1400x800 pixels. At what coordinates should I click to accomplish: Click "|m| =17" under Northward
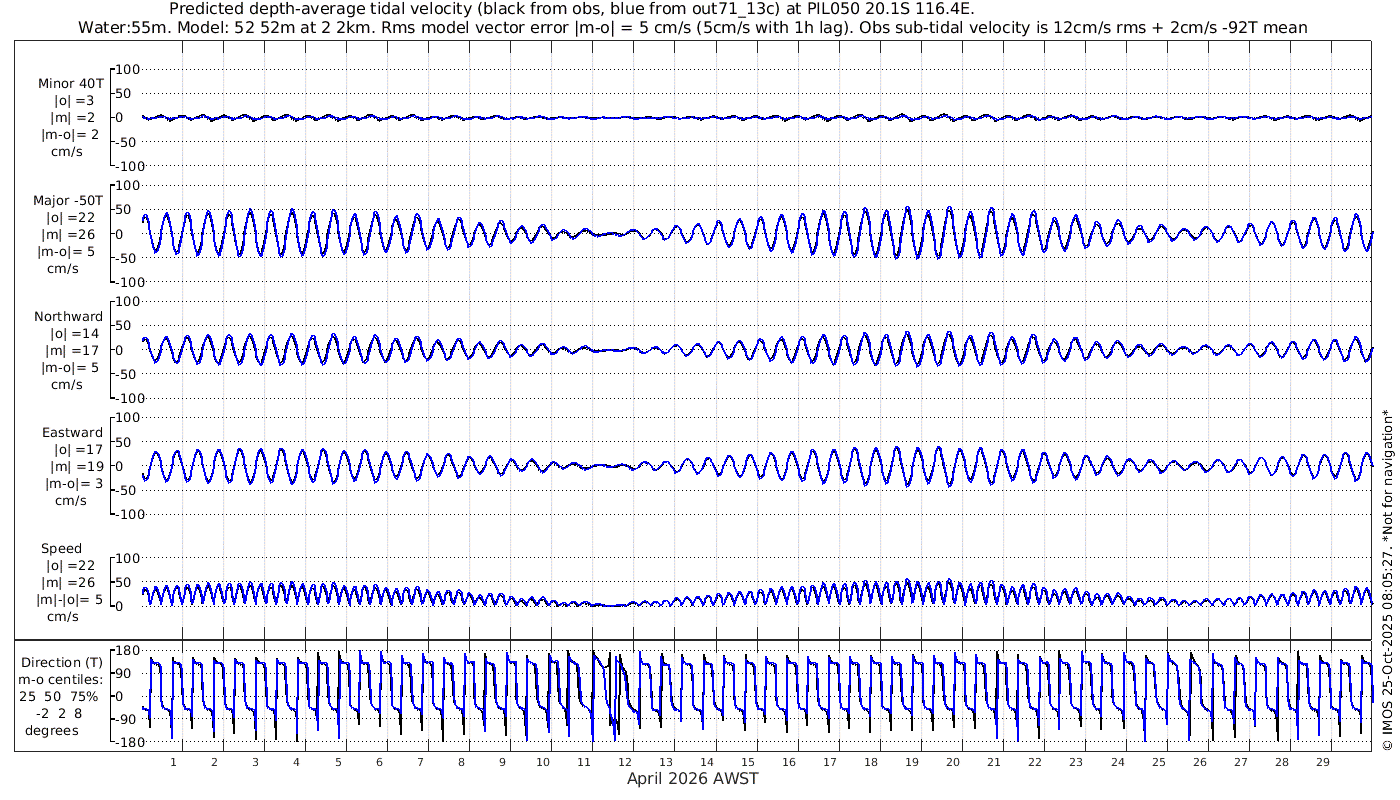71,351
